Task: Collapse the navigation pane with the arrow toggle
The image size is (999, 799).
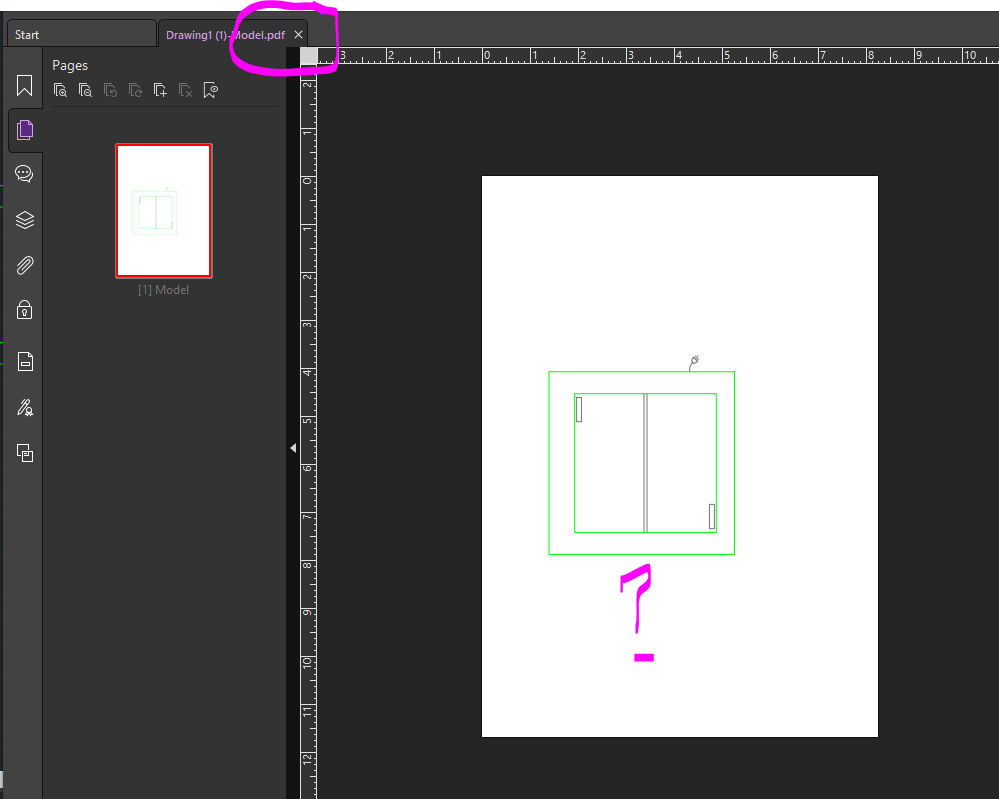Action: point(292,447)
